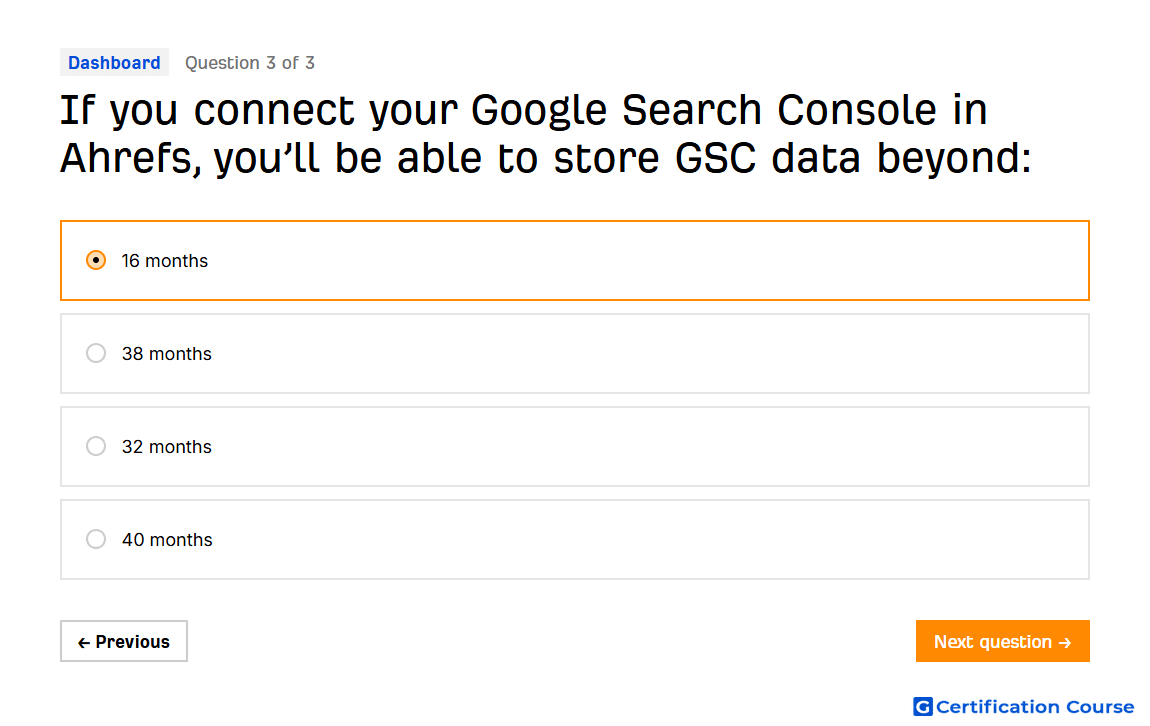
Task: Pick the 32 months radio button
Action: pos(96,447)
